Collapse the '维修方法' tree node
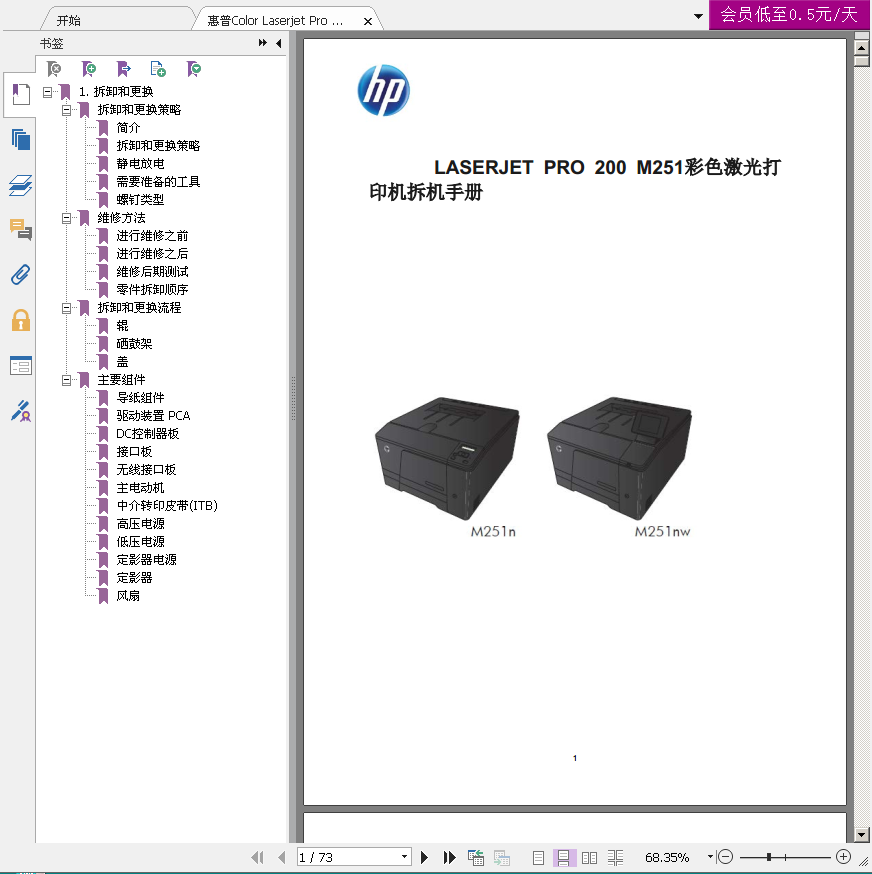 [x=66, y=218]
